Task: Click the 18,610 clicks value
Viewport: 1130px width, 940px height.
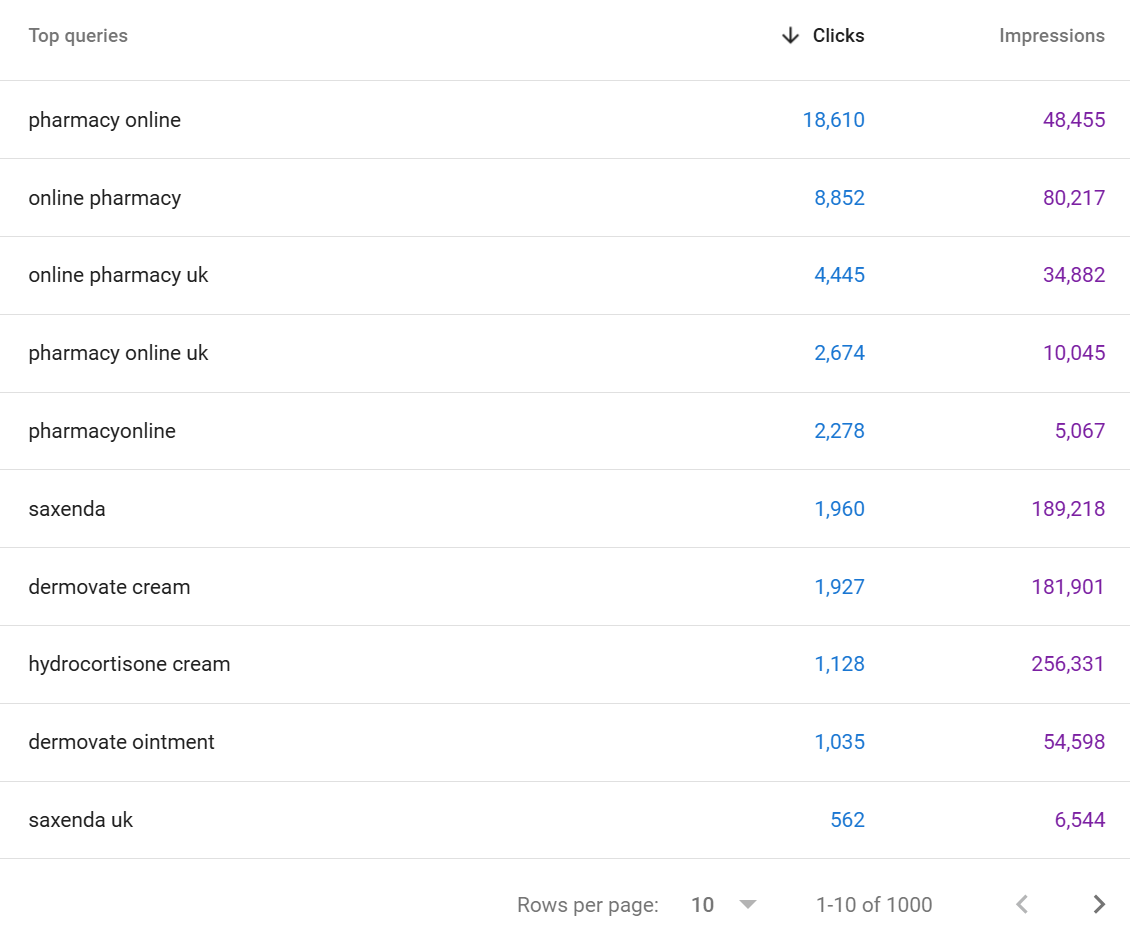Action: pyautogui.click(x=833, y=120)
